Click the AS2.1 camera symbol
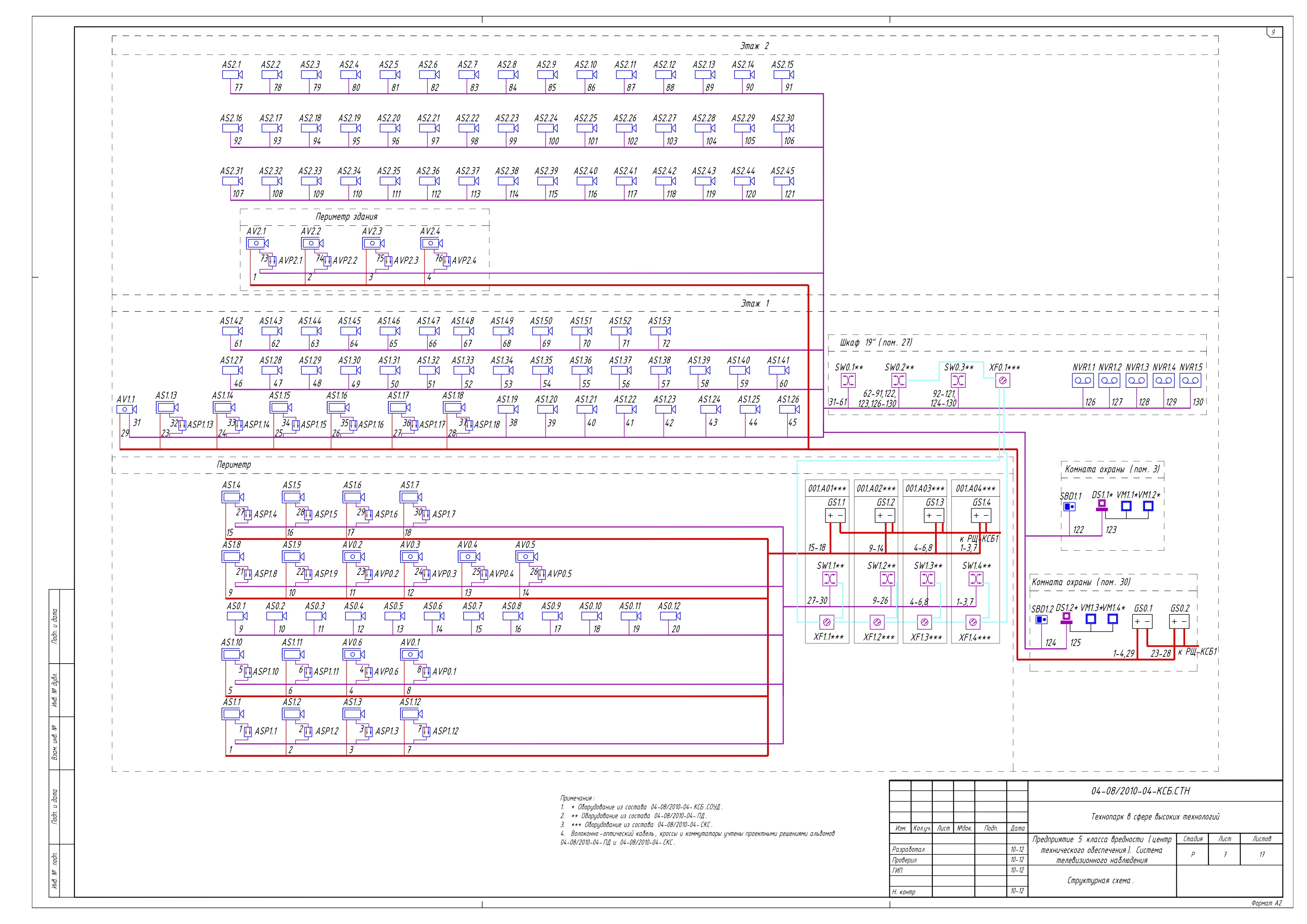 232,75
